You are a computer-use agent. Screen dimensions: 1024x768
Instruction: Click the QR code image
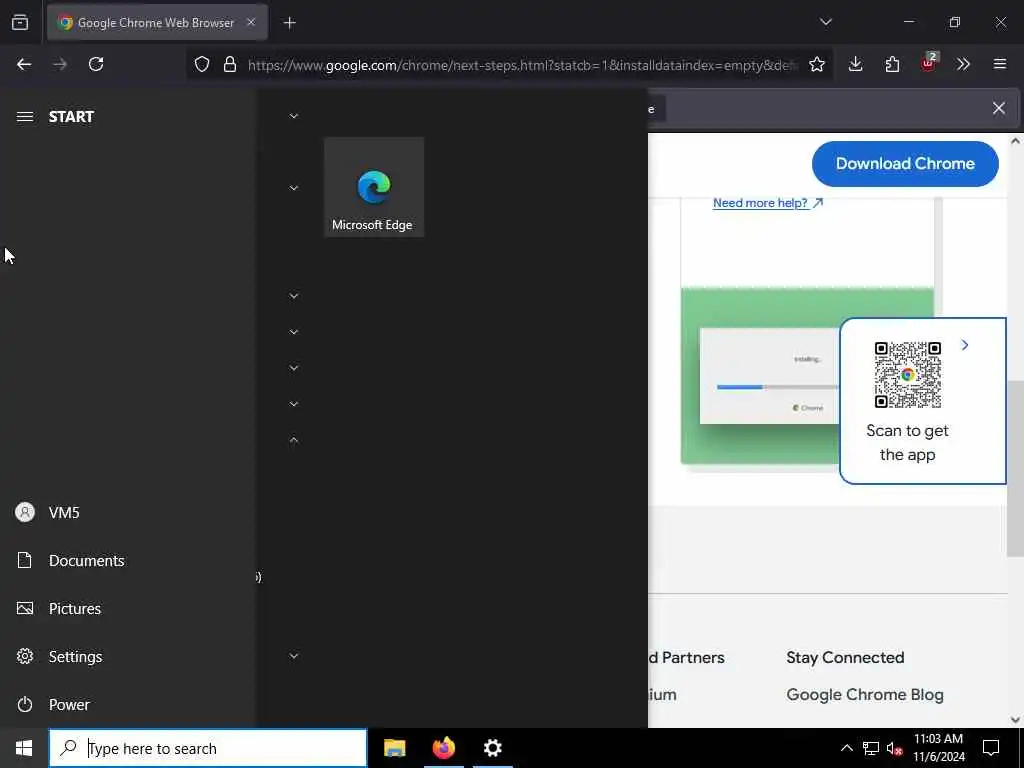tap(907, 375)
